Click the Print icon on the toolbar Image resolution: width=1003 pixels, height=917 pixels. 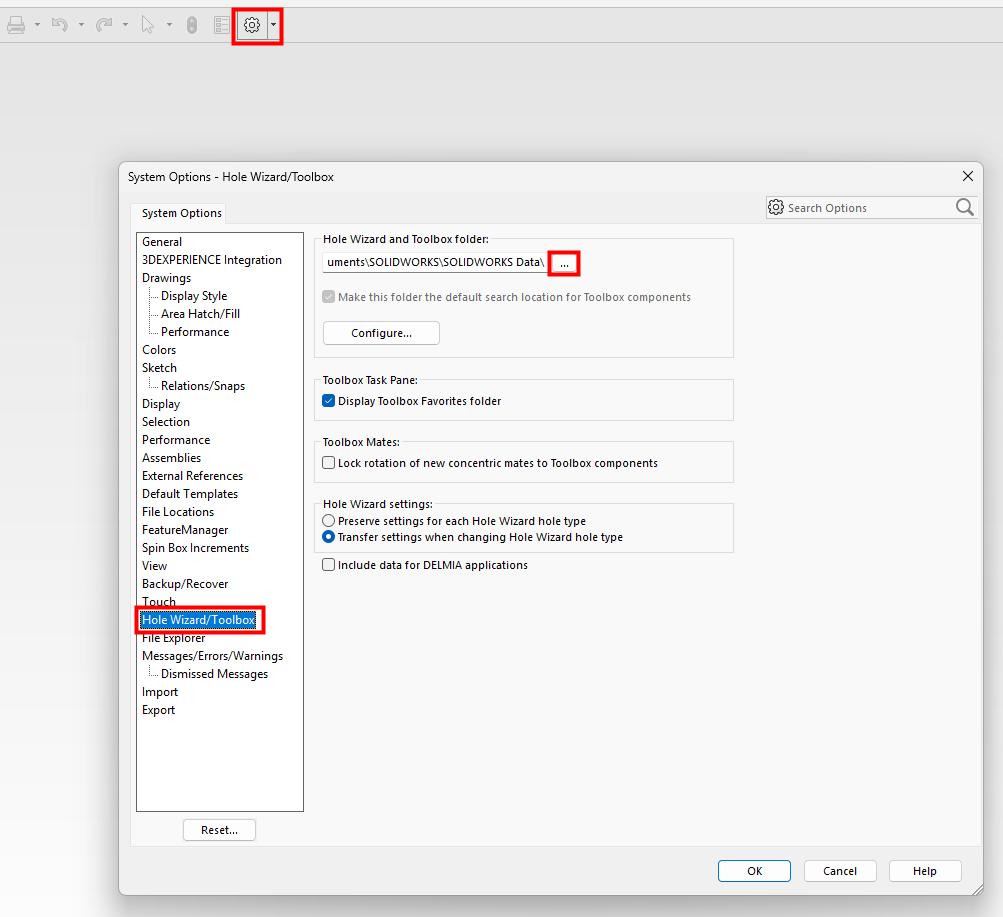[16, 25]
